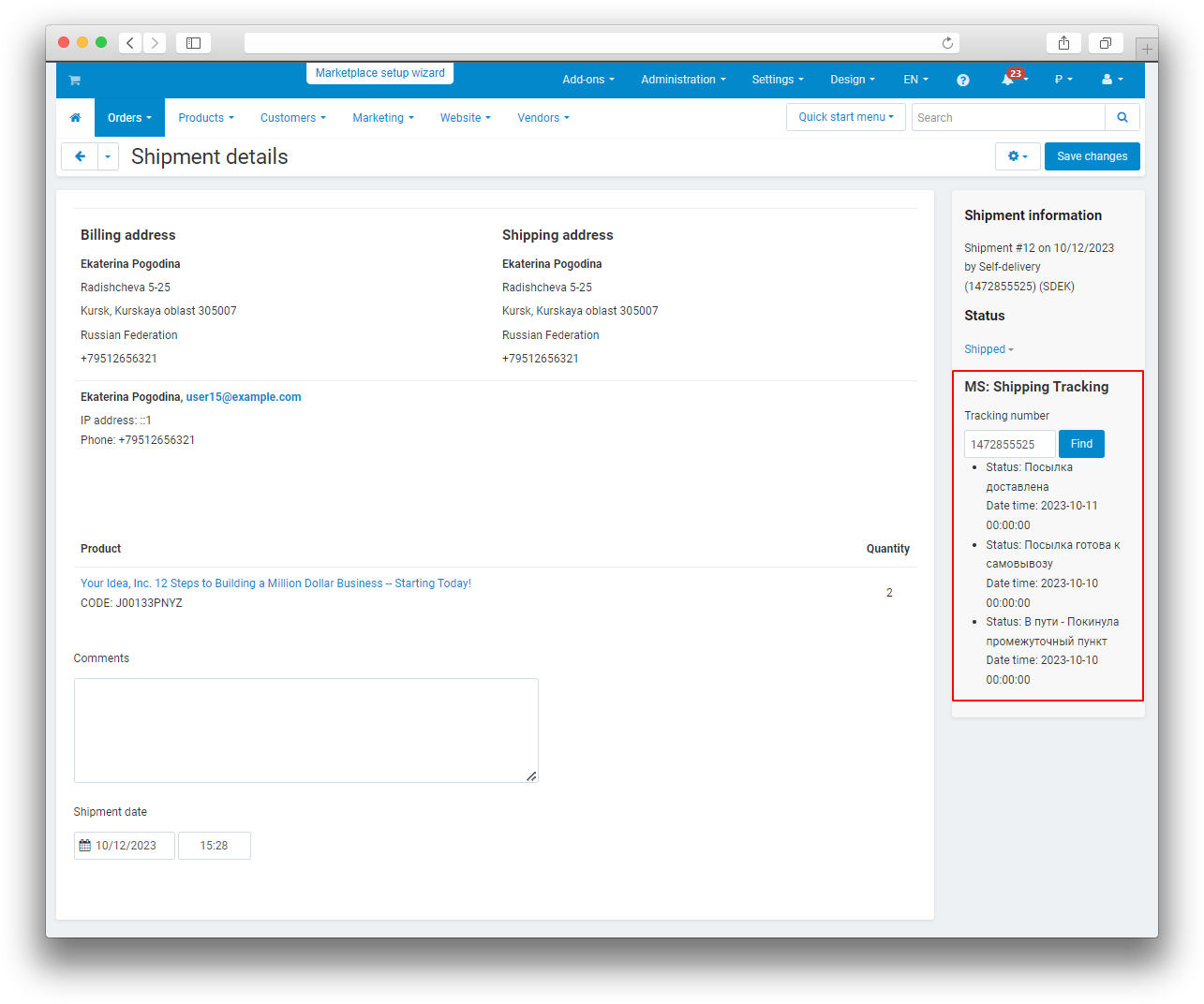Viewport: 1204px width, 1004px height.
Task: Click the blue back arrow button
Action: coord(80,156)
